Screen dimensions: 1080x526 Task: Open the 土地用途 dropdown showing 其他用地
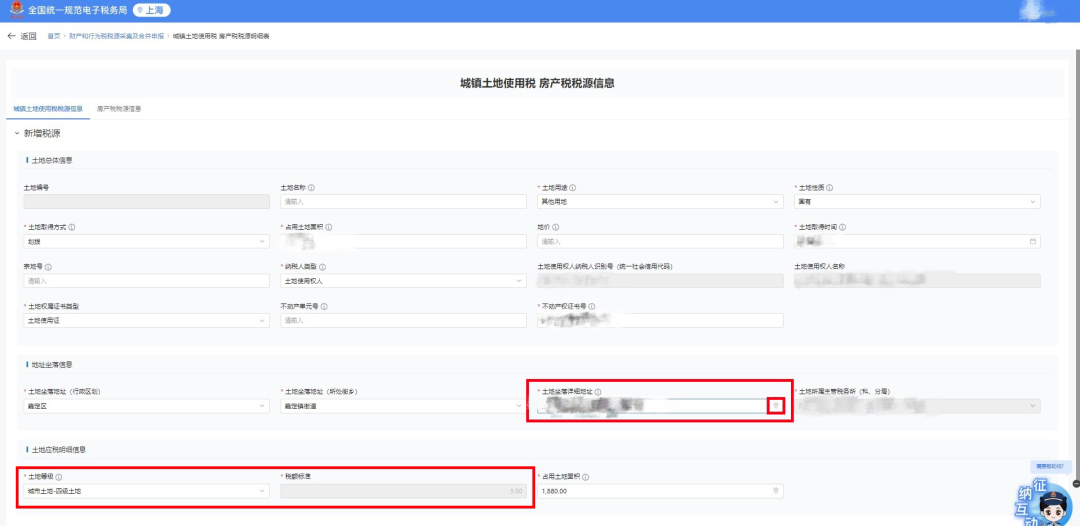[660, 201]
